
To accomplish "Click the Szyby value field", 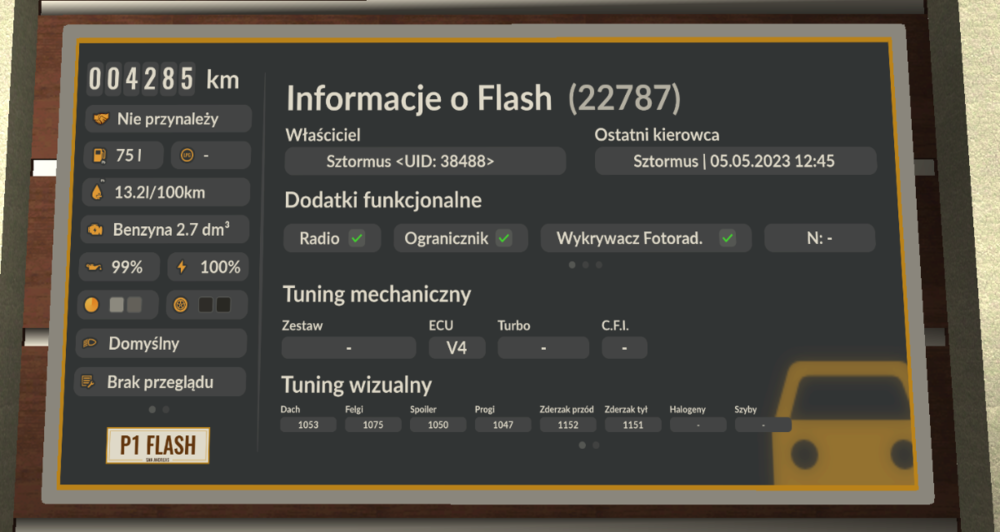I will coord(763,425).
